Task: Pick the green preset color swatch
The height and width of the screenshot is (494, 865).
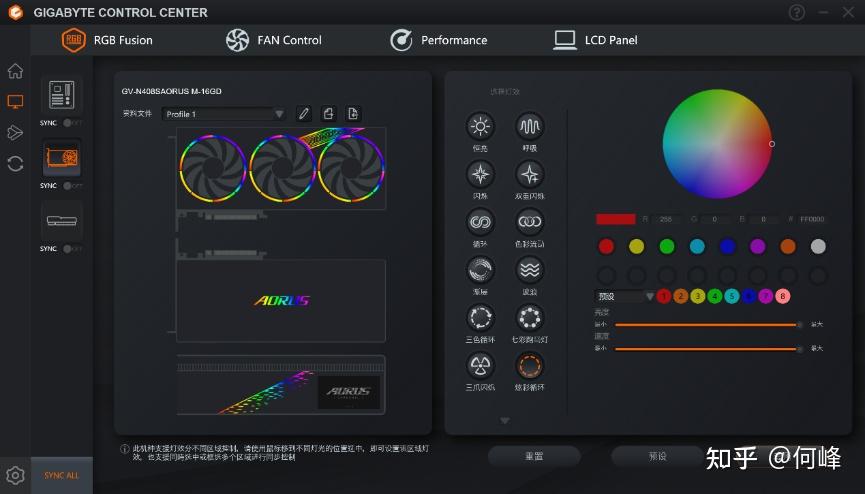Action: 667,246
